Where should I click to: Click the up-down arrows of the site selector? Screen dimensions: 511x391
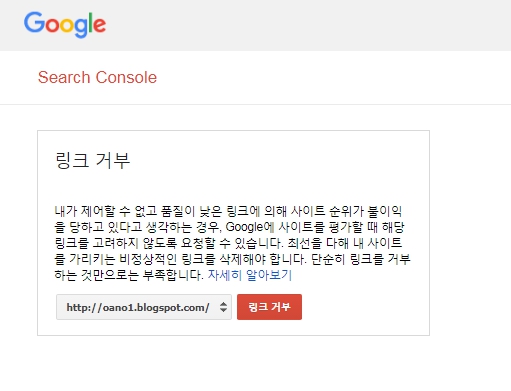[223, 307]
